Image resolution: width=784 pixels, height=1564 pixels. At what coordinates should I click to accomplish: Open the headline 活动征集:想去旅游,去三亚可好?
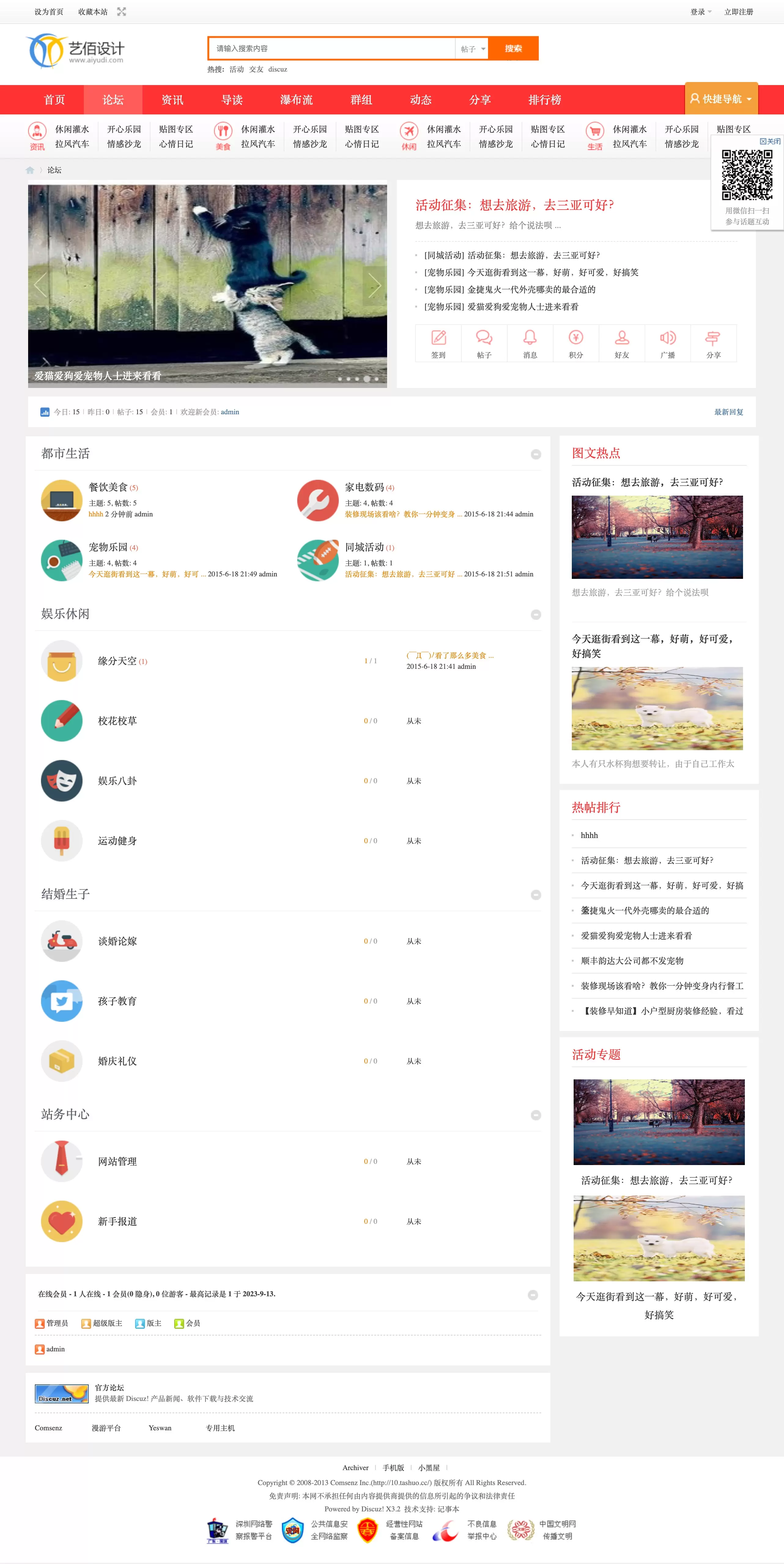pyautogui.click(x=514, y=205)
